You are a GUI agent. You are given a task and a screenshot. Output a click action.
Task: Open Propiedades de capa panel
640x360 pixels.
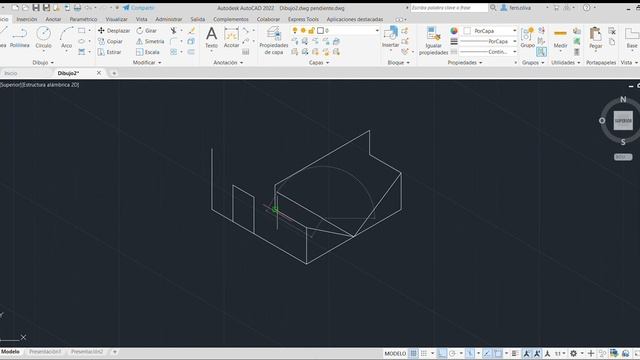coord(273,40)
